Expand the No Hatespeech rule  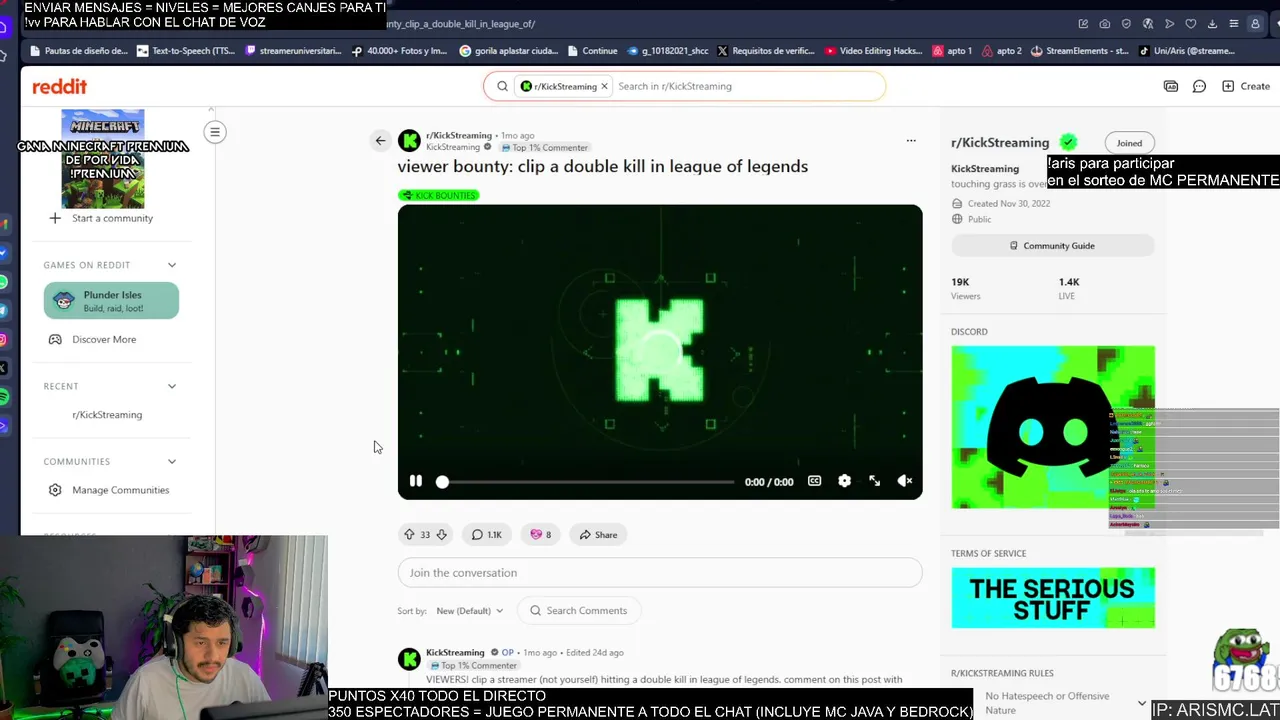1142,702
